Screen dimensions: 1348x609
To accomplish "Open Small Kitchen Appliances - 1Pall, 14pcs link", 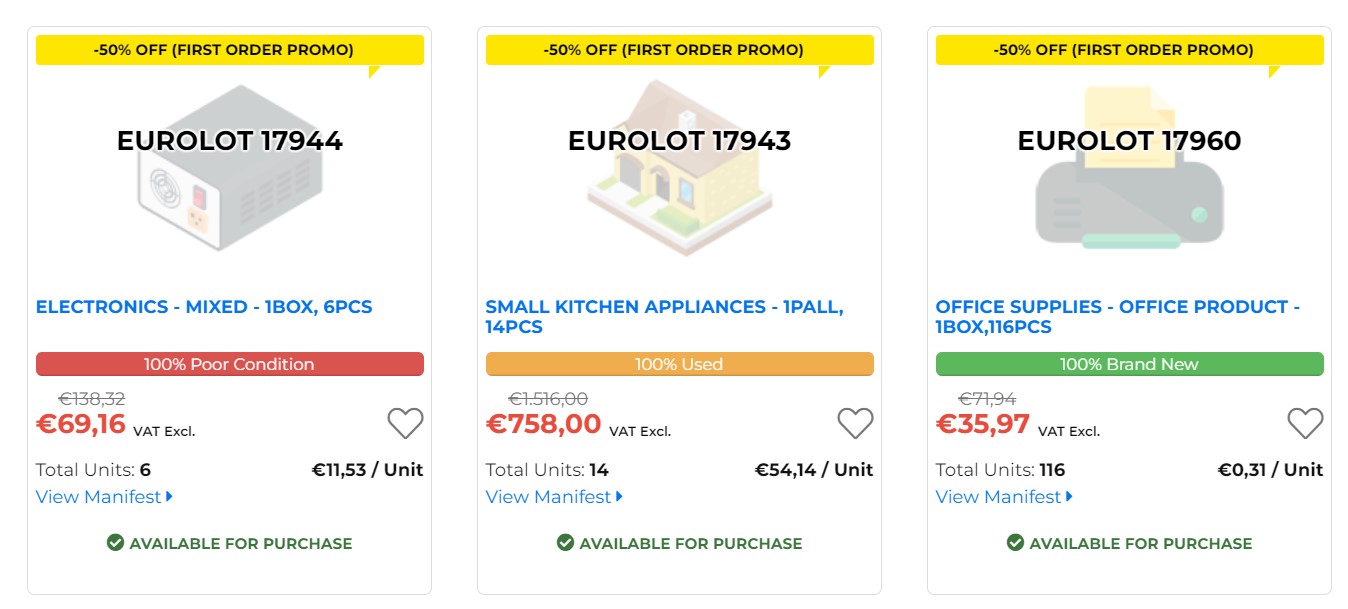I will pyautogui.click(x=664, y=316).
